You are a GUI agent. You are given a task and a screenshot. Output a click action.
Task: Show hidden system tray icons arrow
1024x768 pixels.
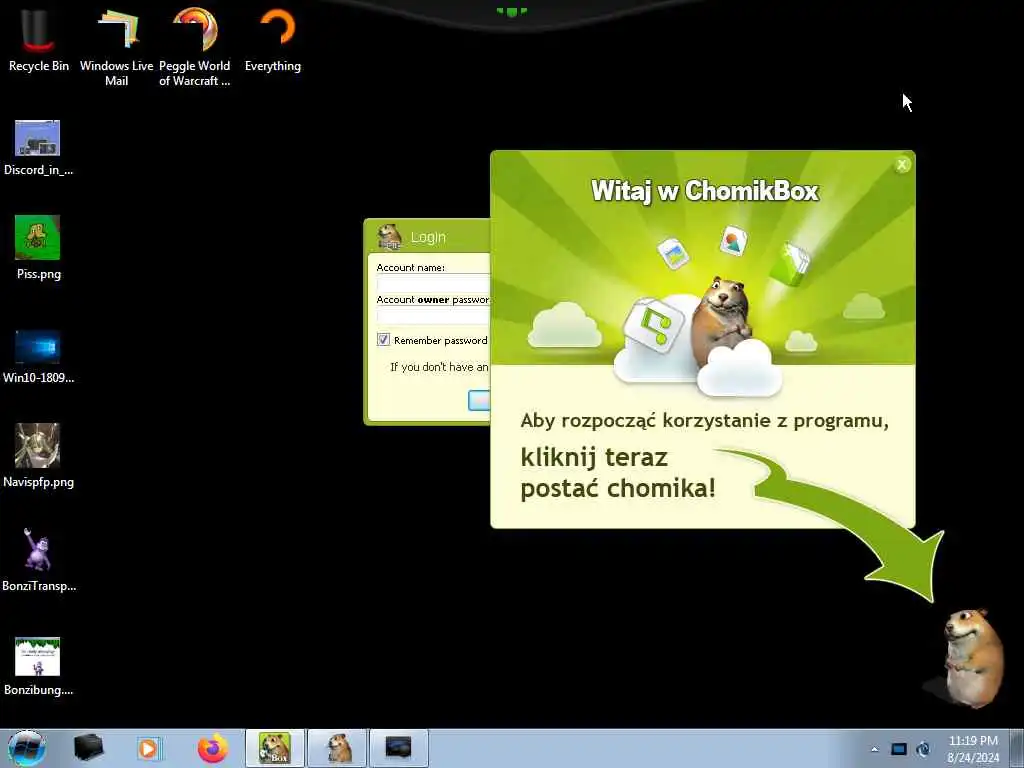pyautogui.click(x=874, y=750)
